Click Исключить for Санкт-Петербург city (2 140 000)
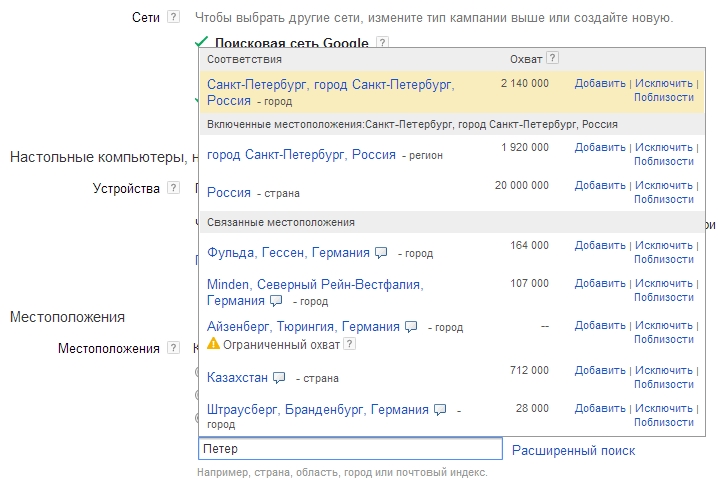 pyautogui.click(x=664, y=83)
